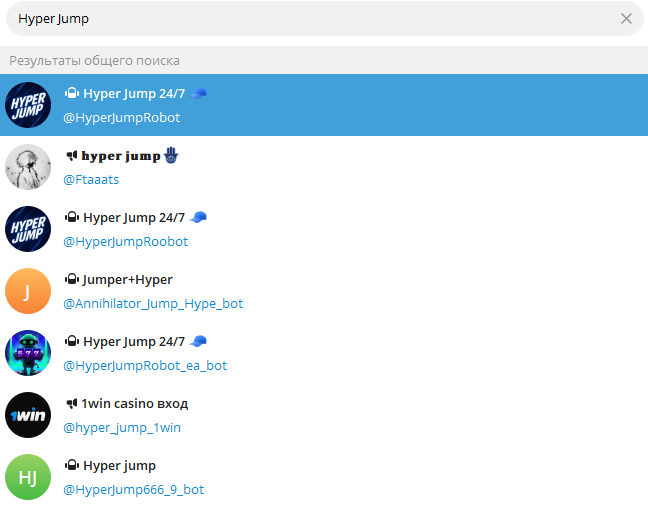Click the hamsa hand emoji after hyper jump

171,155
